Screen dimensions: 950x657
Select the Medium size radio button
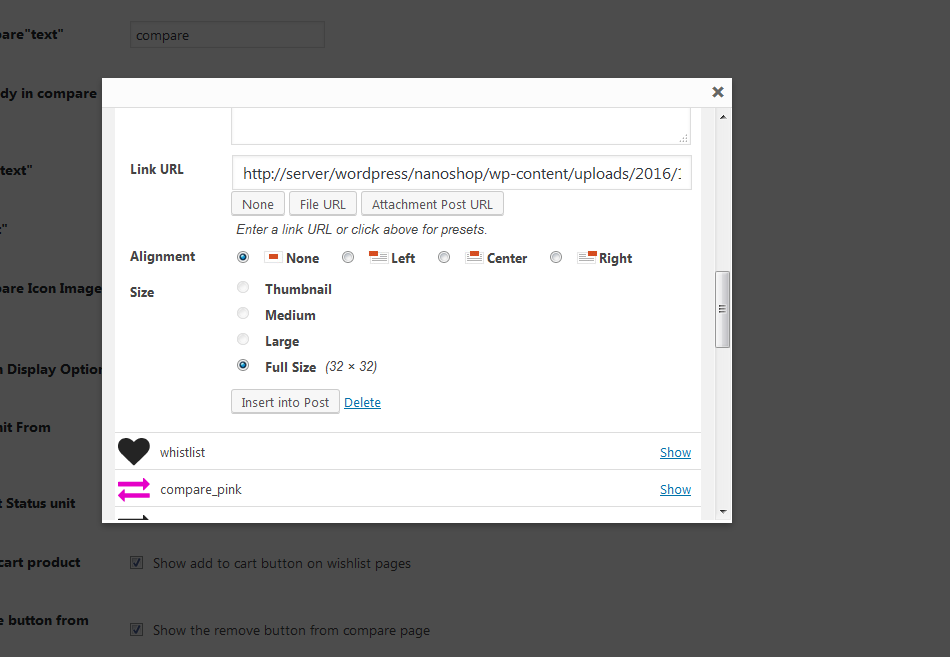click(243, 314)
